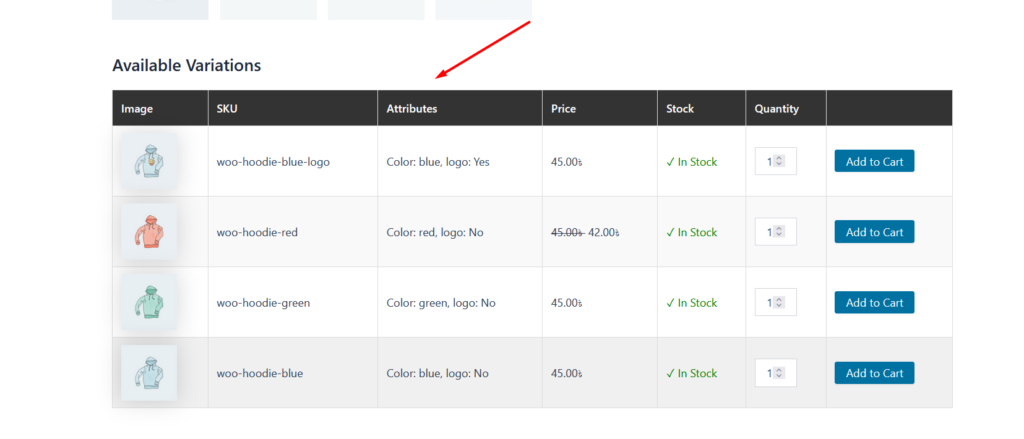Add woo-hoodie-blue-logo to cart
Image resolution: width=1024 pixels, height=439 pixels.
tap(874, 162)
